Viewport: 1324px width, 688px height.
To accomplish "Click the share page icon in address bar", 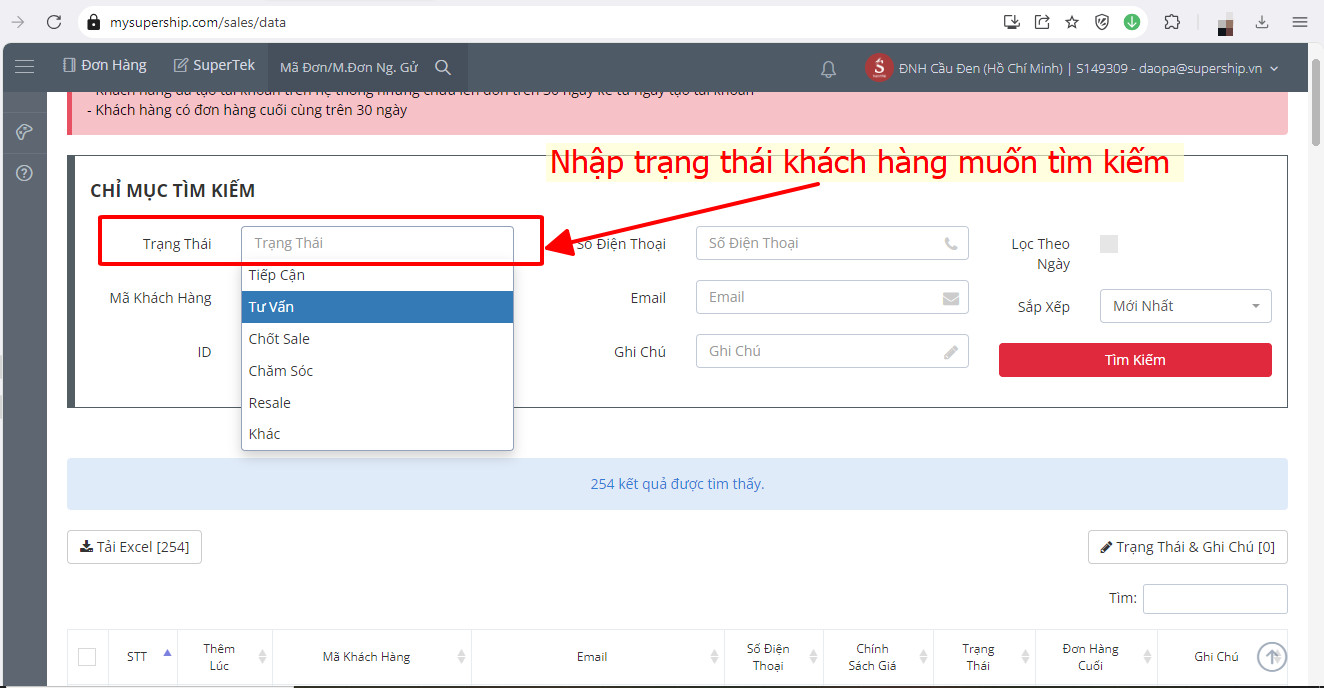I will coord(1042,21).
